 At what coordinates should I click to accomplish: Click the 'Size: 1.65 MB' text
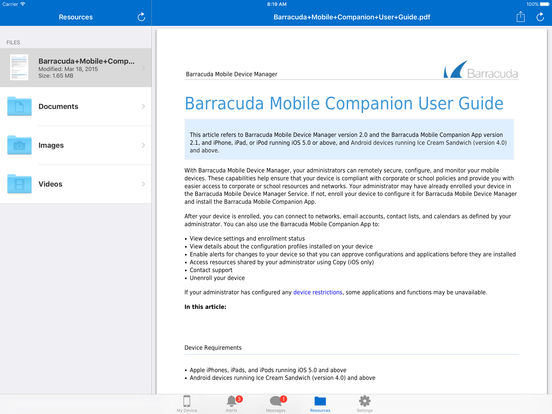56,76
